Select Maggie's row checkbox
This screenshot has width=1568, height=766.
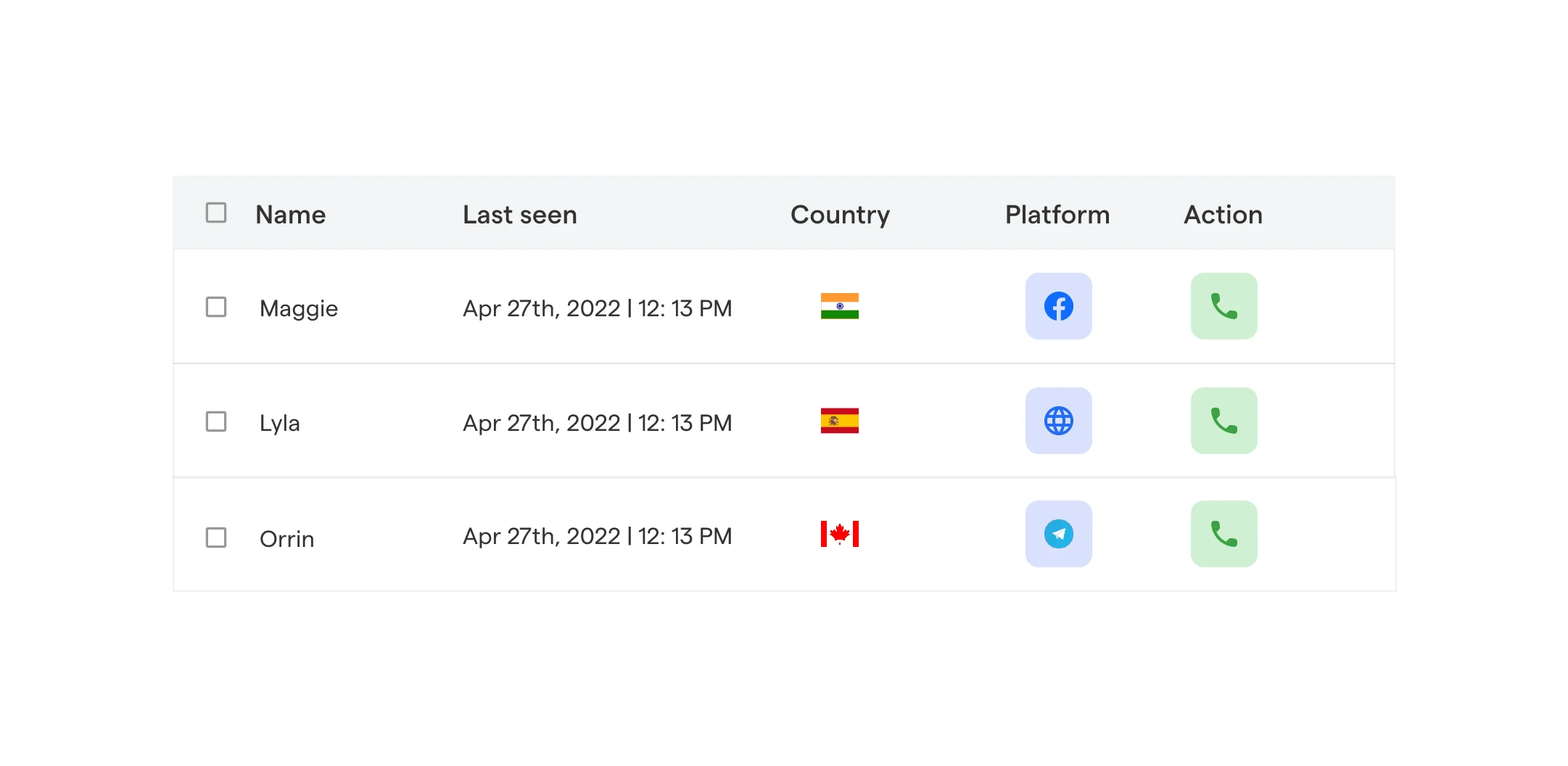tap(216, 307)
